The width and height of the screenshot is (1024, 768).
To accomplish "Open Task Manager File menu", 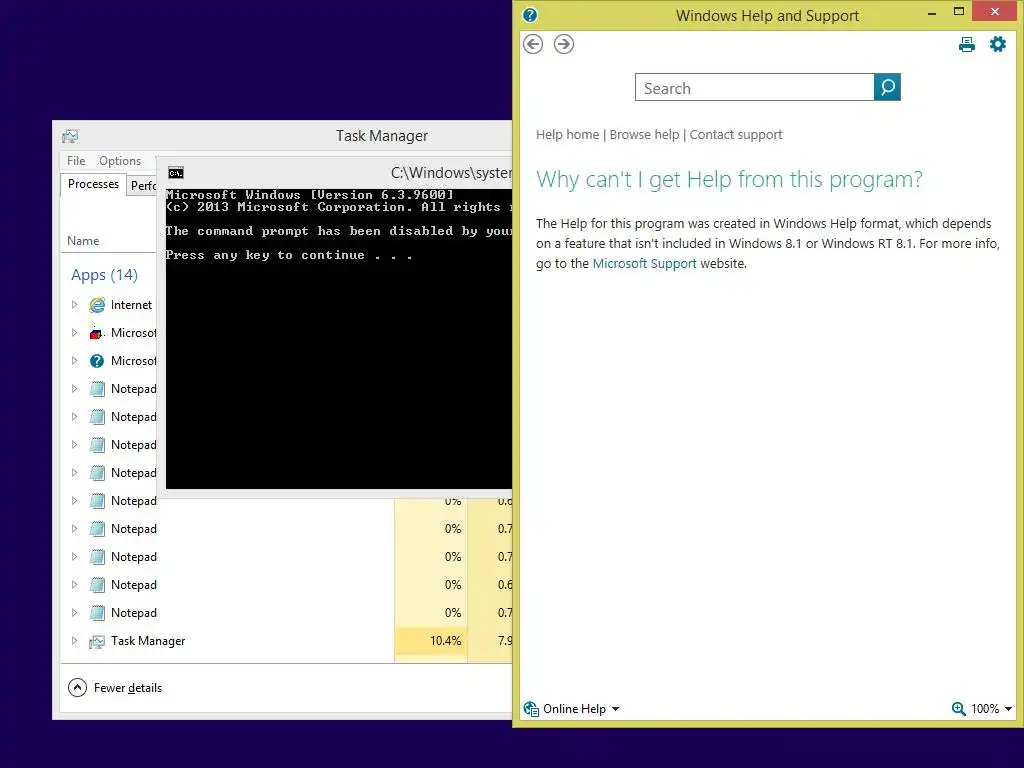I will click(76, 161).
